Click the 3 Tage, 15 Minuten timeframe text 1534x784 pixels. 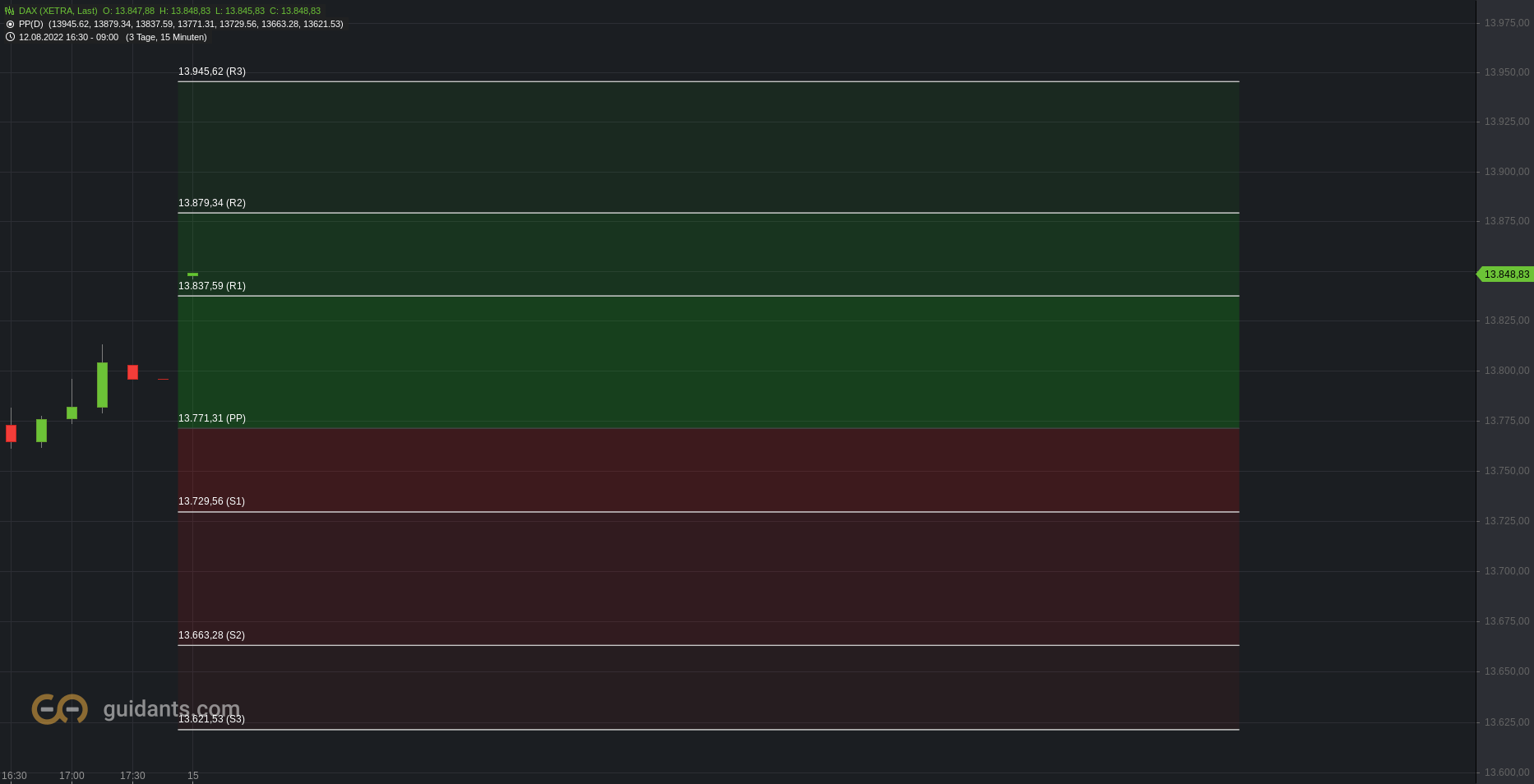tap(166, 37)
